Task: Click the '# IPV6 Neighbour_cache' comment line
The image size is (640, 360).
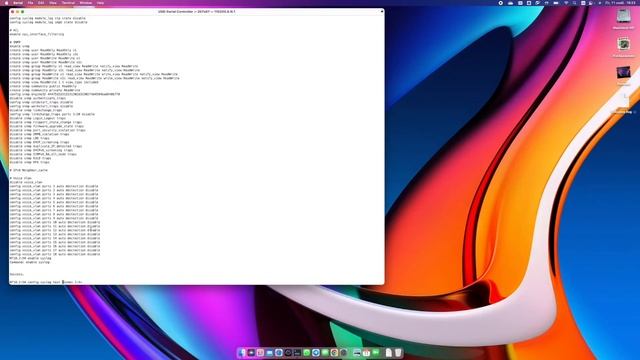Action: [x=29, y=170]
